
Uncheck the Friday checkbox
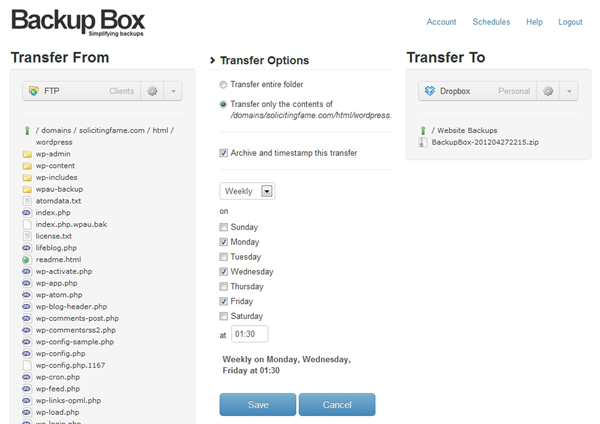(x=223, y=302)
